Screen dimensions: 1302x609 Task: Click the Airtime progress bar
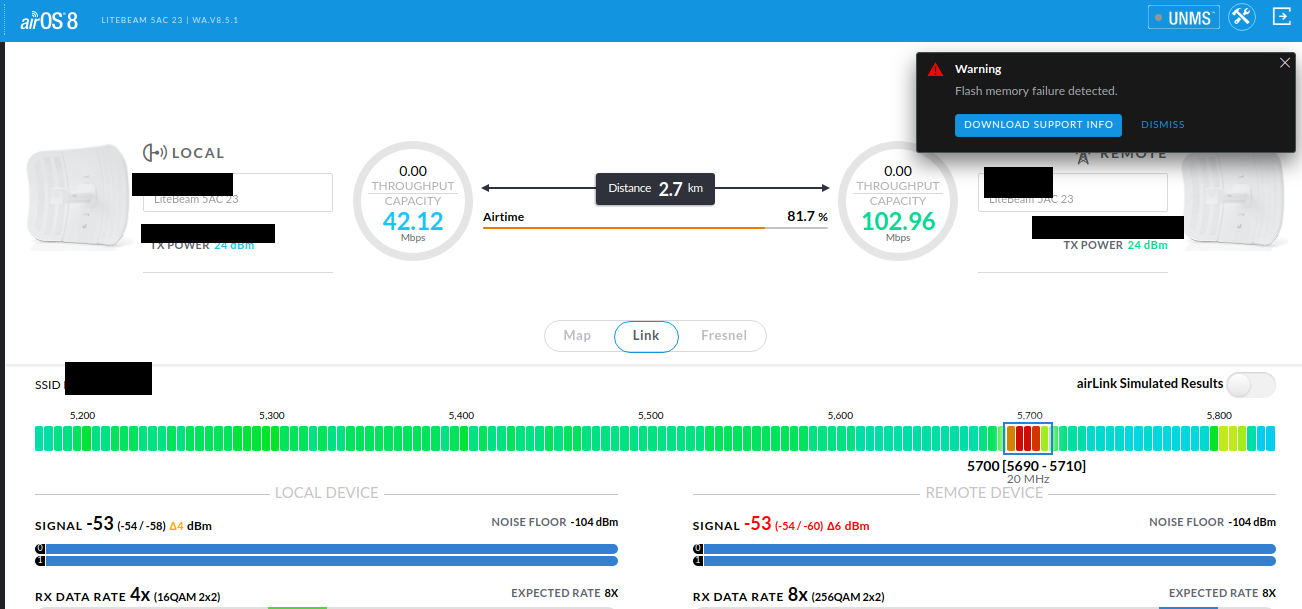coord(654,228)
